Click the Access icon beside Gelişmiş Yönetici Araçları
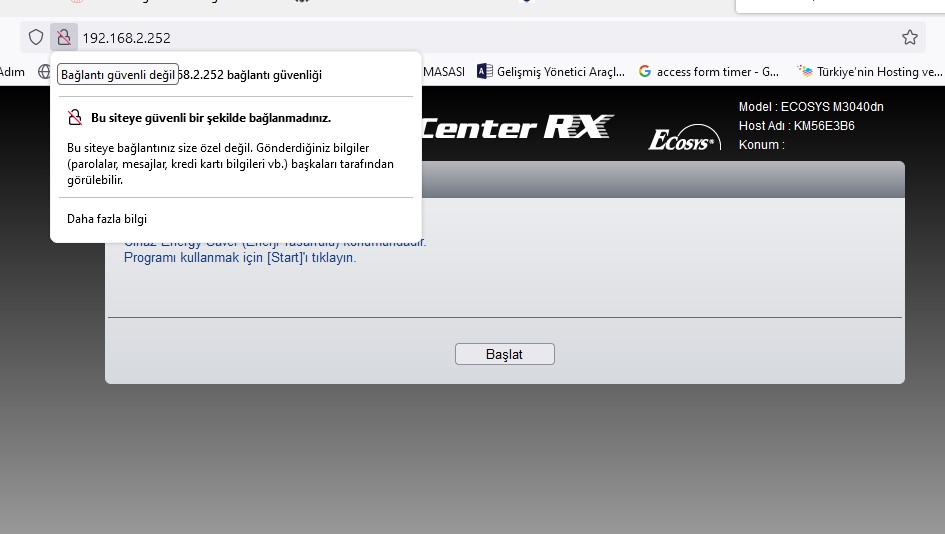The image size is (945, 534). [x=485, y=71]
